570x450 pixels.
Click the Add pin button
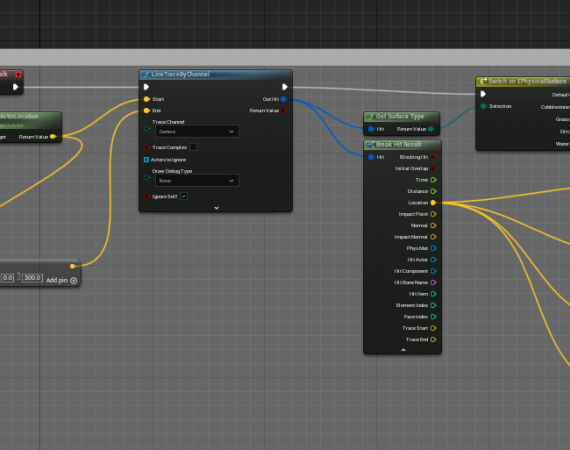[61, 280]
